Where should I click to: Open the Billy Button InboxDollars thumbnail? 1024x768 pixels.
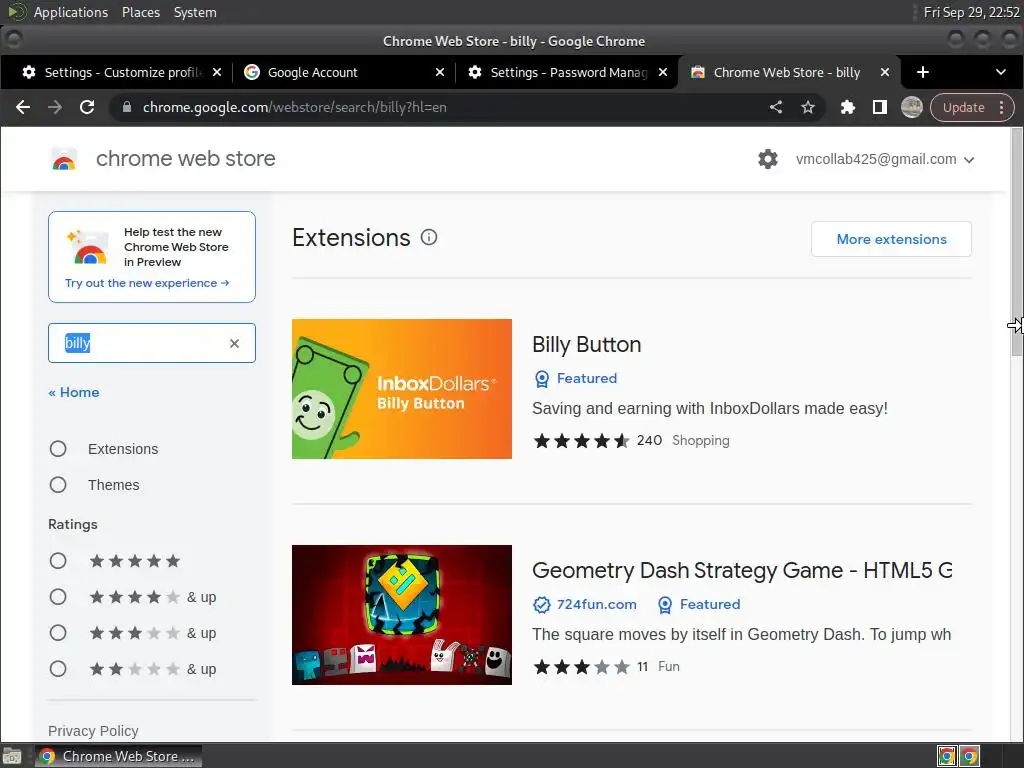point(402,389)
